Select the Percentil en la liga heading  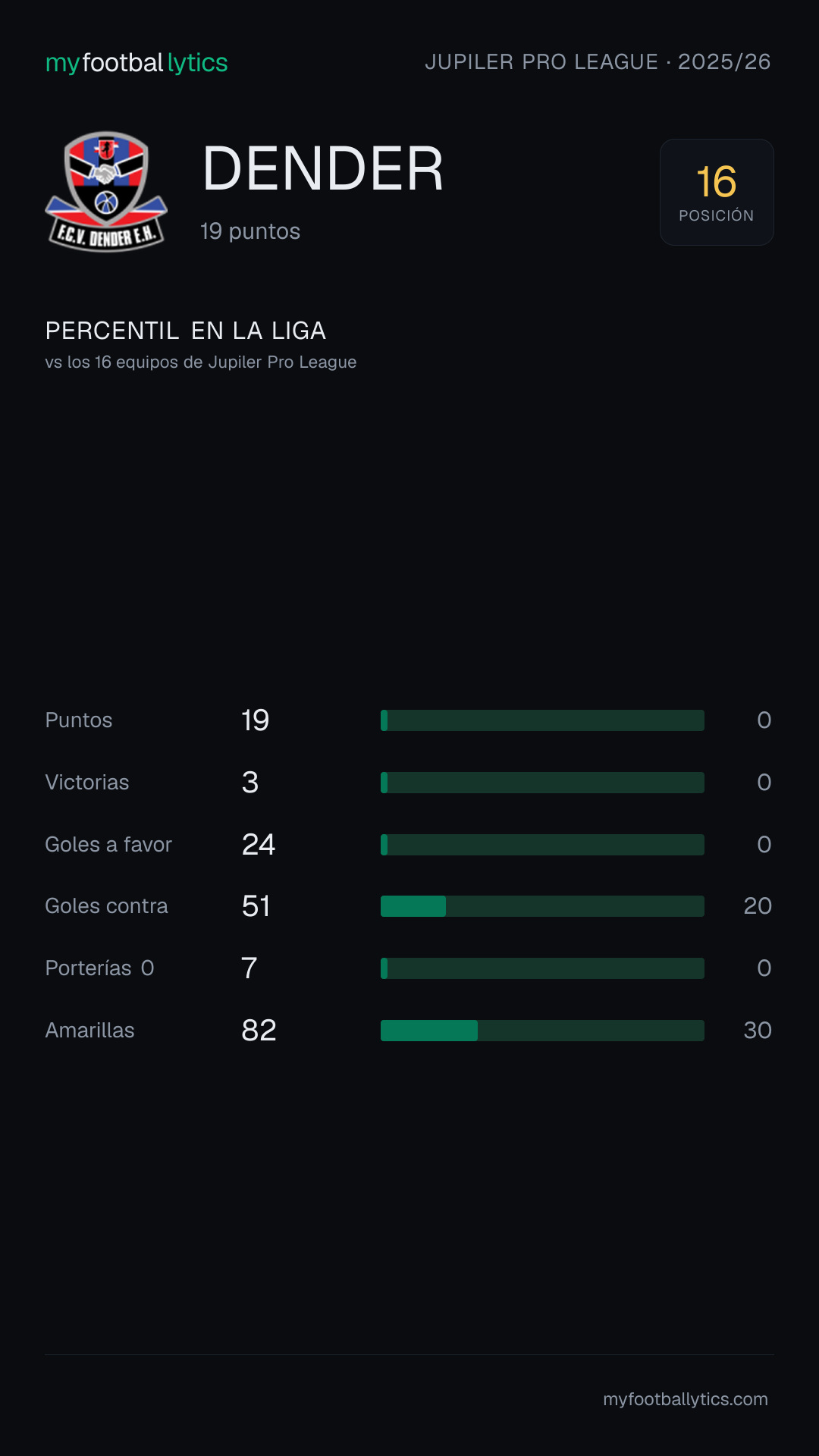186,331
